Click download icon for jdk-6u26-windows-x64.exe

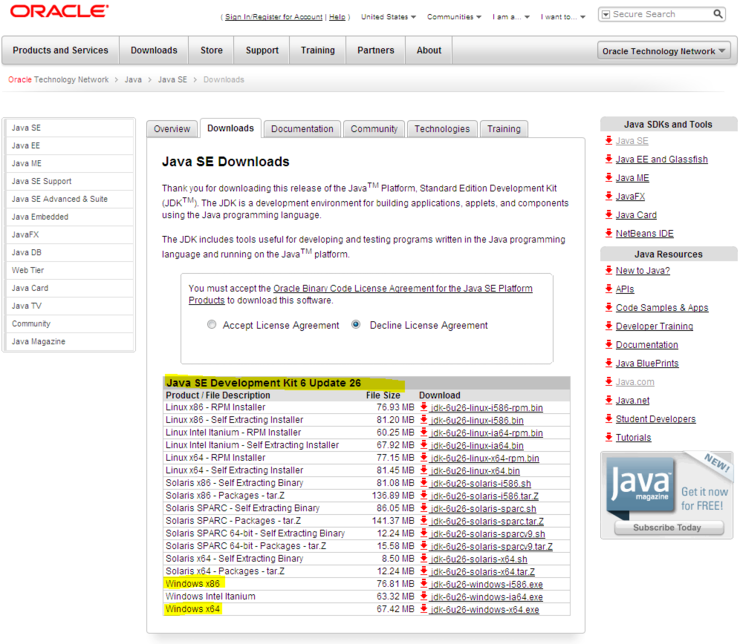coord(424,609)
